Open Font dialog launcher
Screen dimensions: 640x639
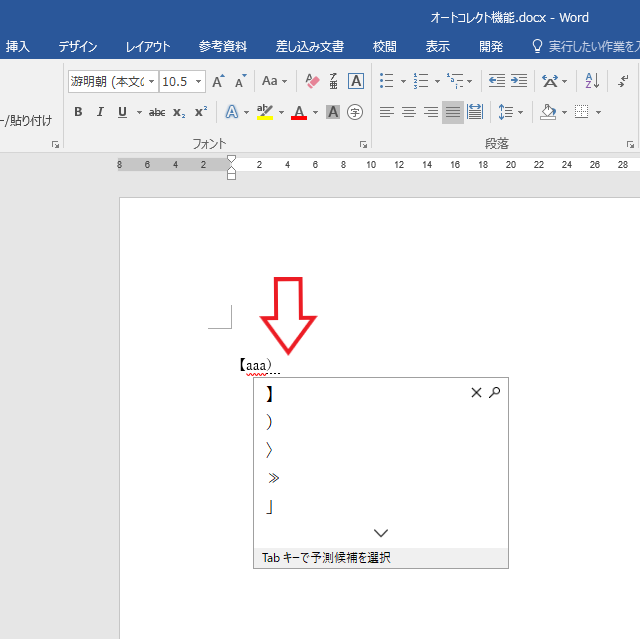click(363, 144)
